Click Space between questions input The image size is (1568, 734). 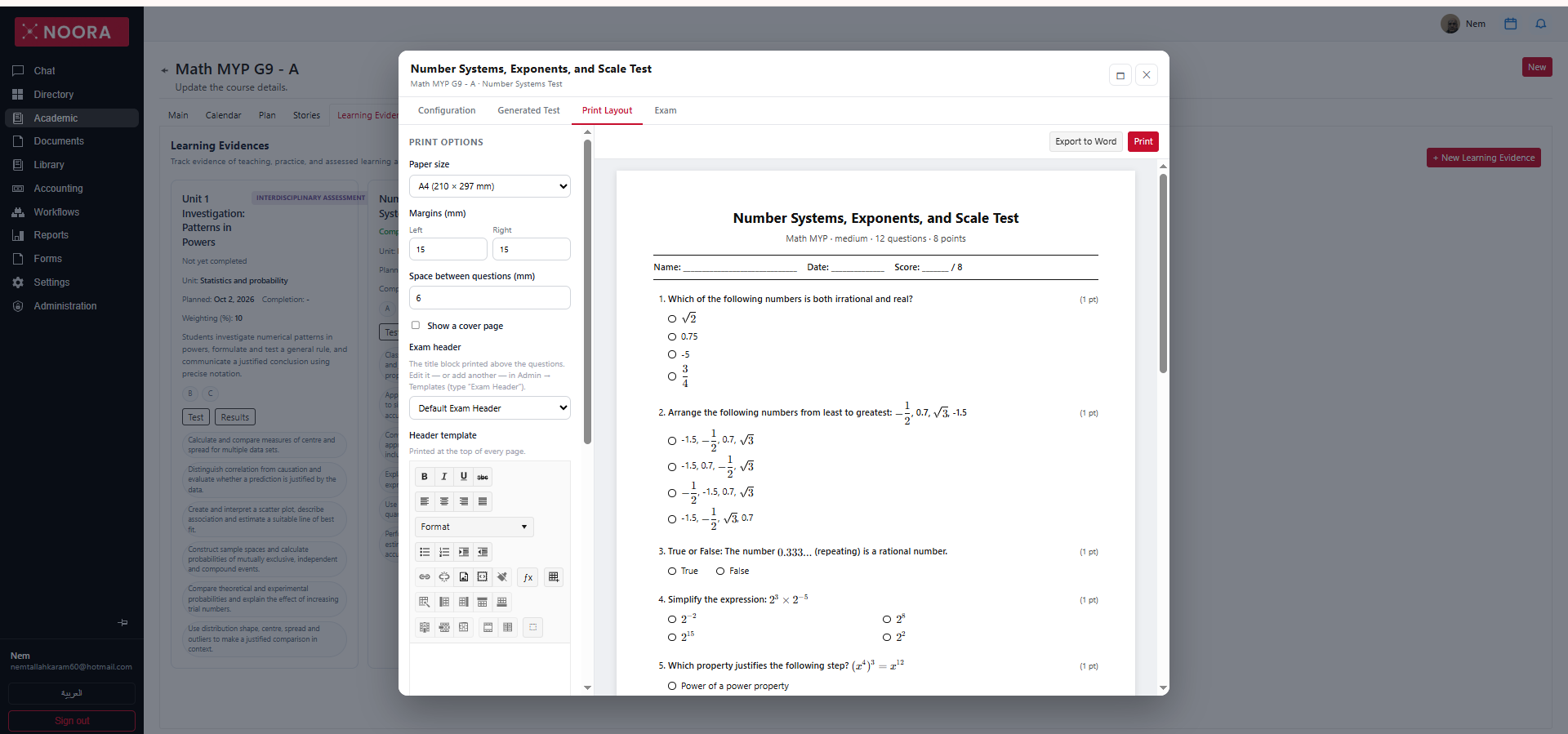(x=489, y=298)
